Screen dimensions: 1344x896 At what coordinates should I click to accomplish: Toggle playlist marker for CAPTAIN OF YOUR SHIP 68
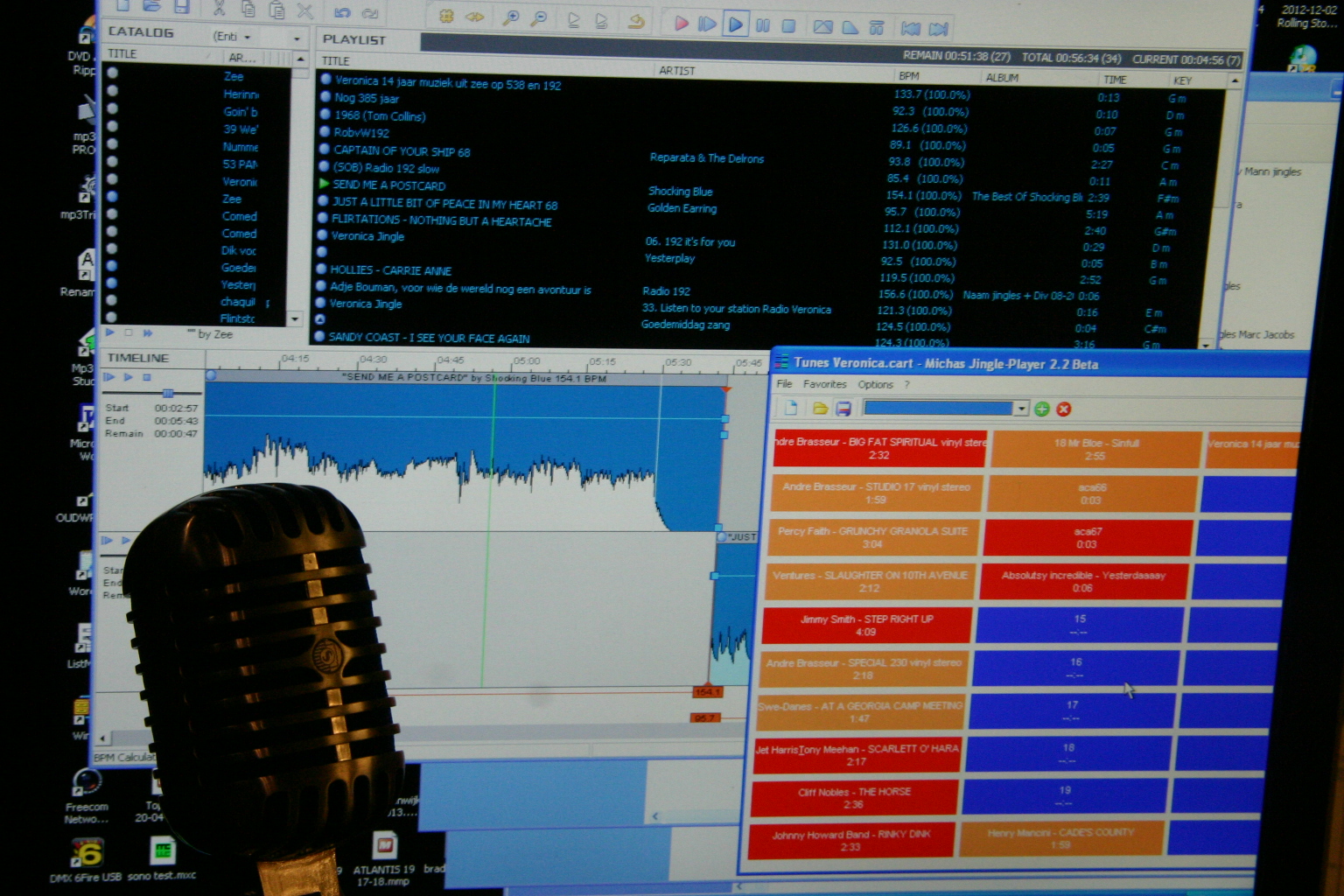point(325,150)
